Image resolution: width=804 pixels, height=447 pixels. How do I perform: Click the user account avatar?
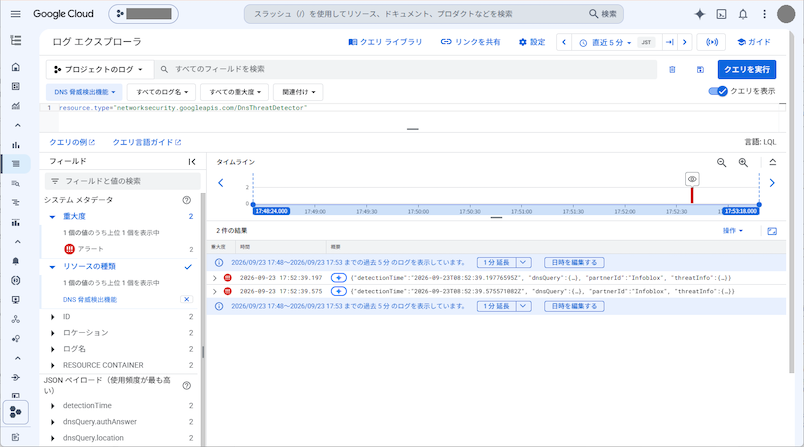pos(786,14)
